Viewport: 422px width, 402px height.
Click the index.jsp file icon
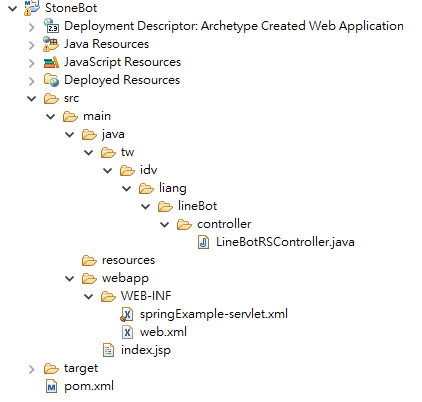coord(108,350)
